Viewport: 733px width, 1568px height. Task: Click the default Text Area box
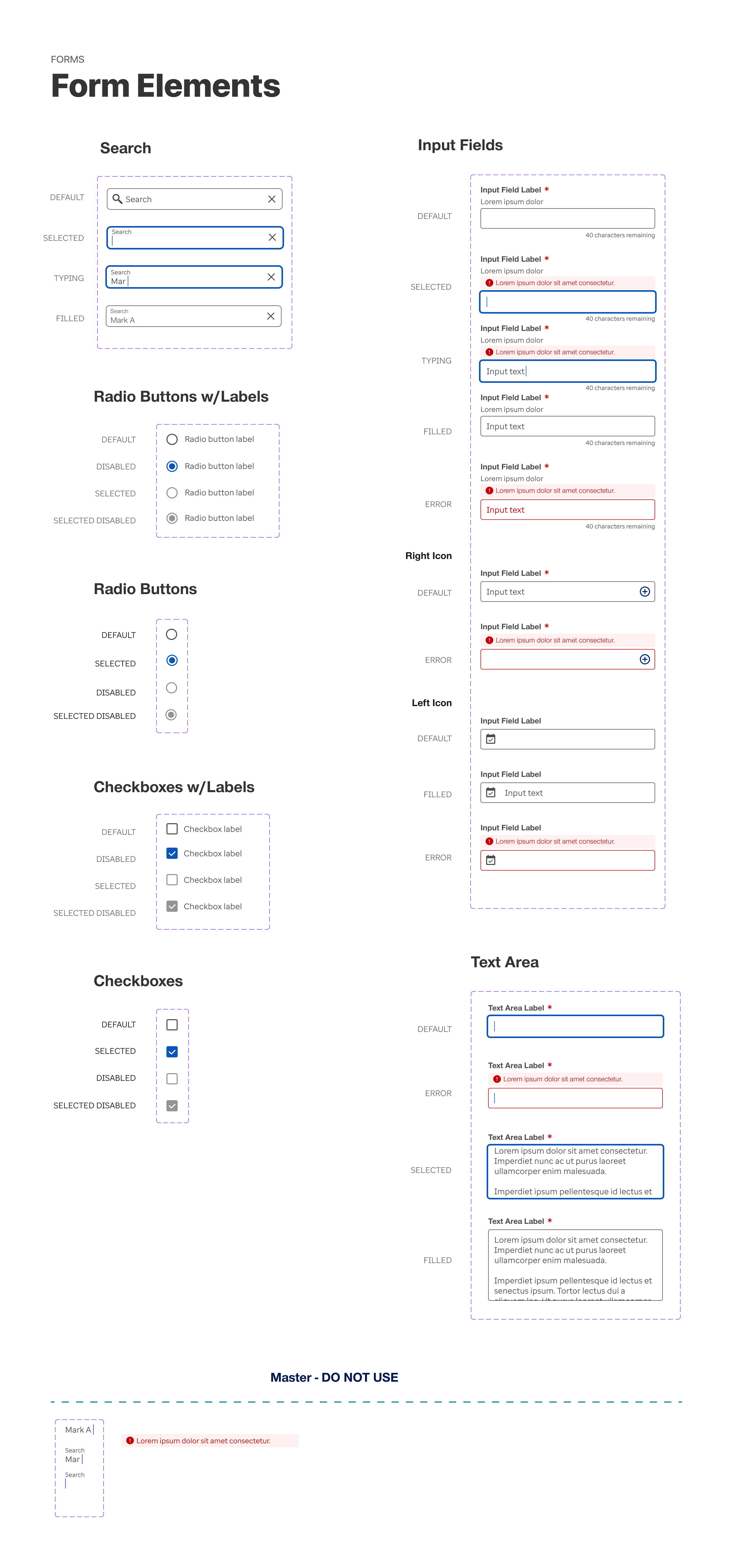575,1026
